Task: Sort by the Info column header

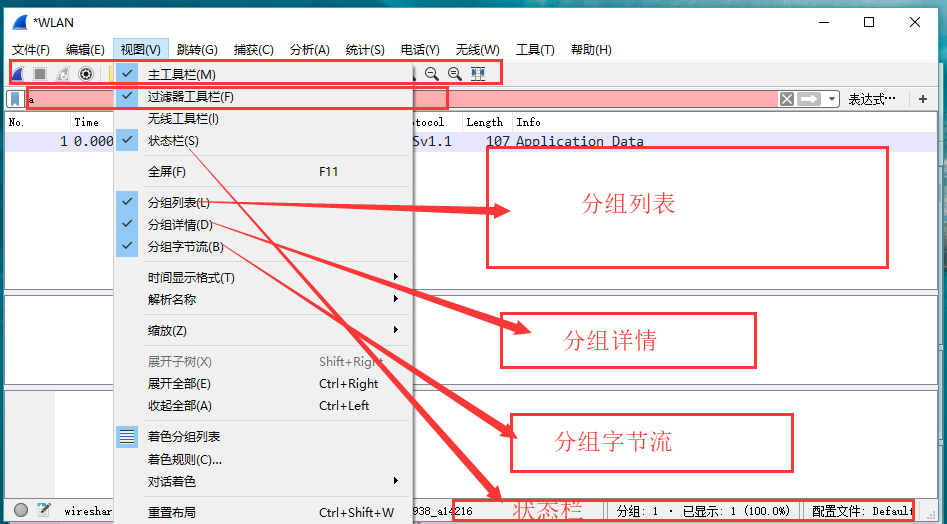Action: coord(725,123)
